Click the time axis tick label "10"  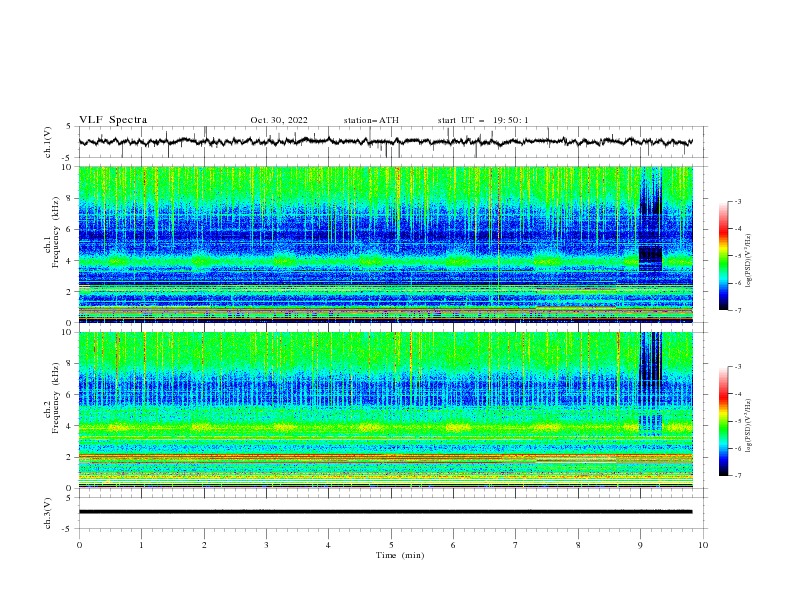pyautogui.click(x=703, y=545)
